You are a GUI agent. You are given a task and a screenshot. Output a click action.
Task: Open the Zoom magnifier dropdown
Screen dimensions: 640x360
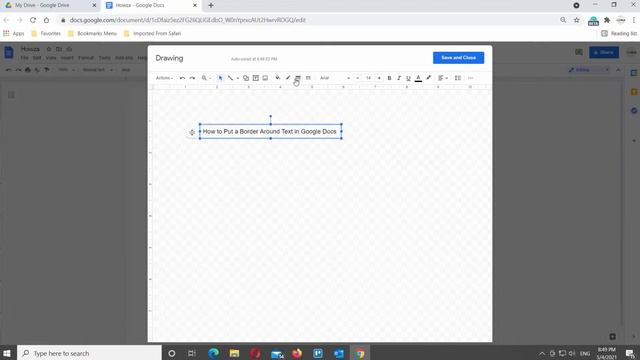pyautogui.click(x=206, y=78)
